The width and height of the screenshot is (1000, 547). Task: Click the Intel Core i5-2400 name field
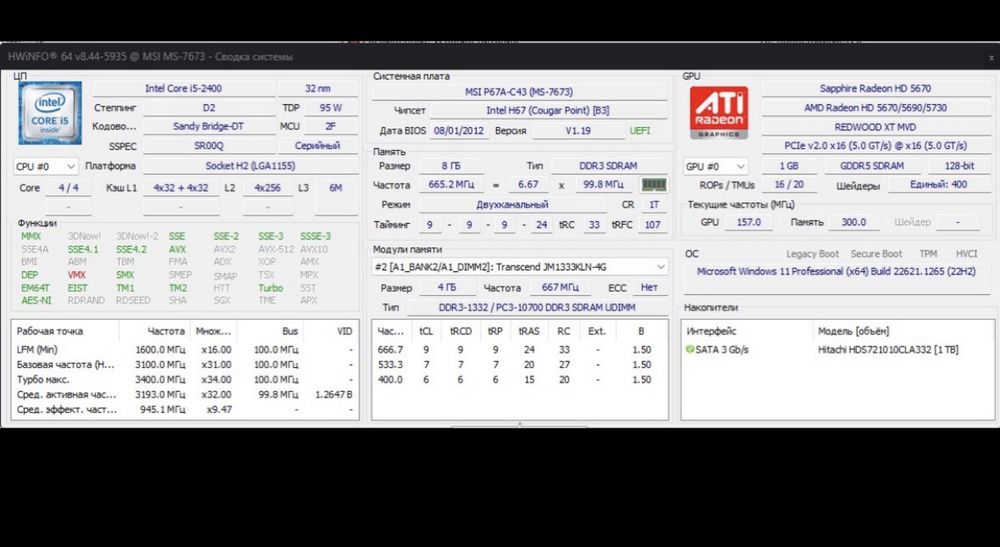click(x=184, y=89)
